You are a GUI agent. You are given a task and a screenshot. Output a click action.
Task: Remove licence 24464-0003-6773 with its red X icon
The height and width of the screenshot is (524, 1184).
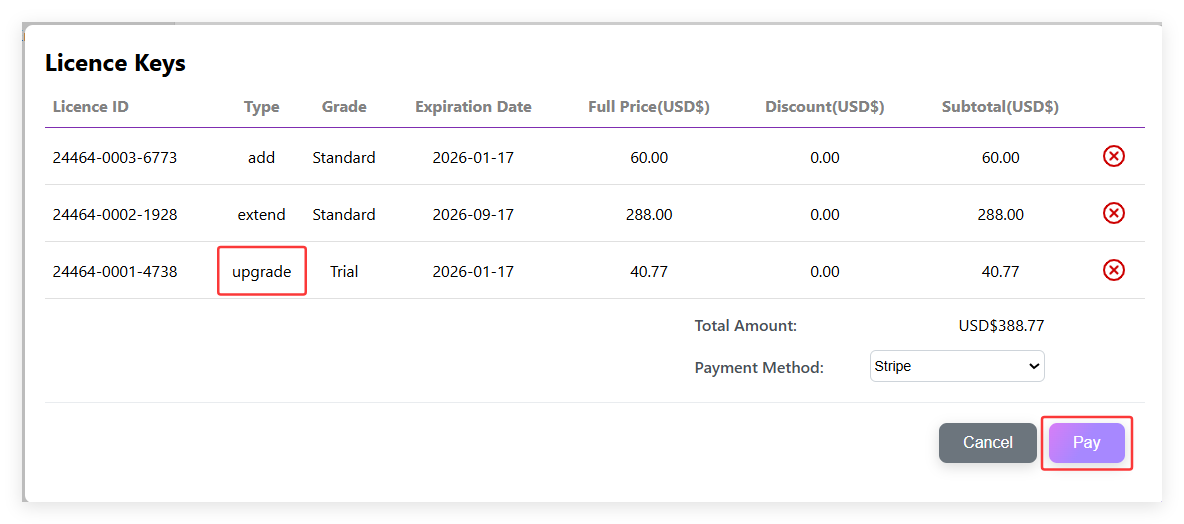[1113, 156]
